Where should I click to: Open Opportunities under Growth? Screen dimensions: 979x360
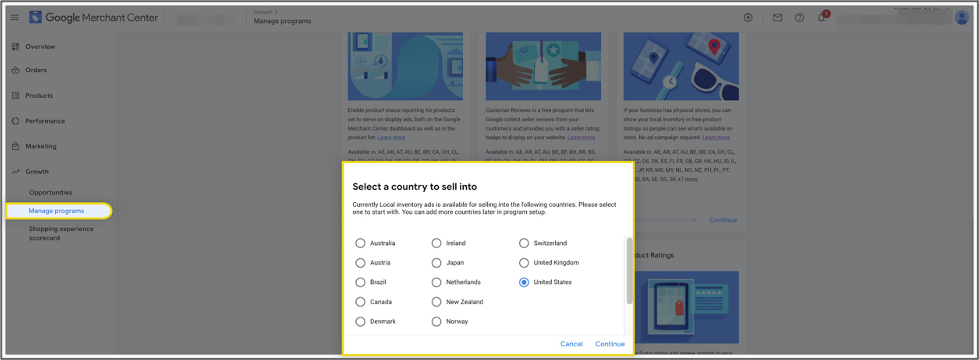click(51, 192)
